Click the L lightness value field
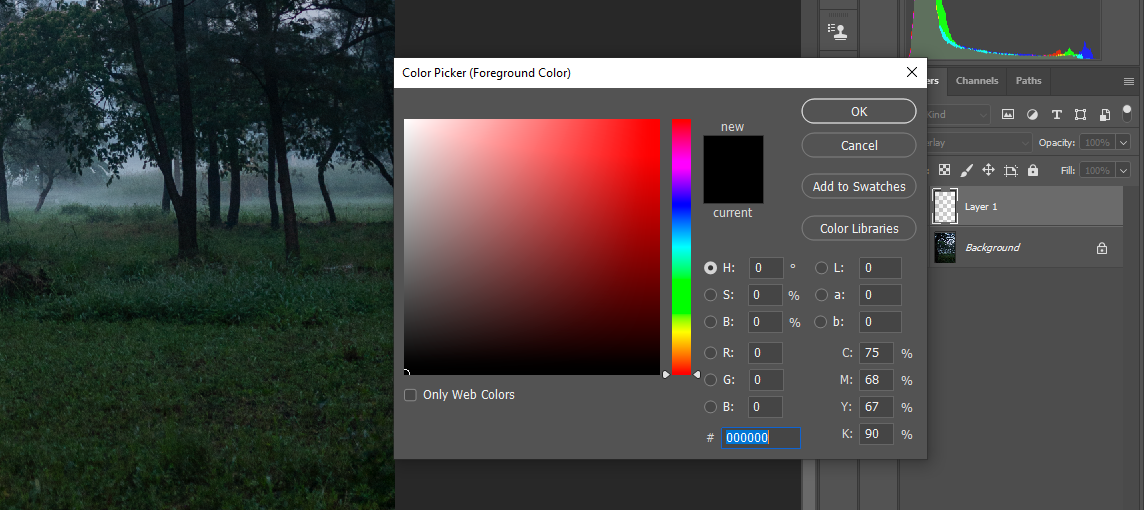Screen dimensions: 1144x510 coord(880,268)
